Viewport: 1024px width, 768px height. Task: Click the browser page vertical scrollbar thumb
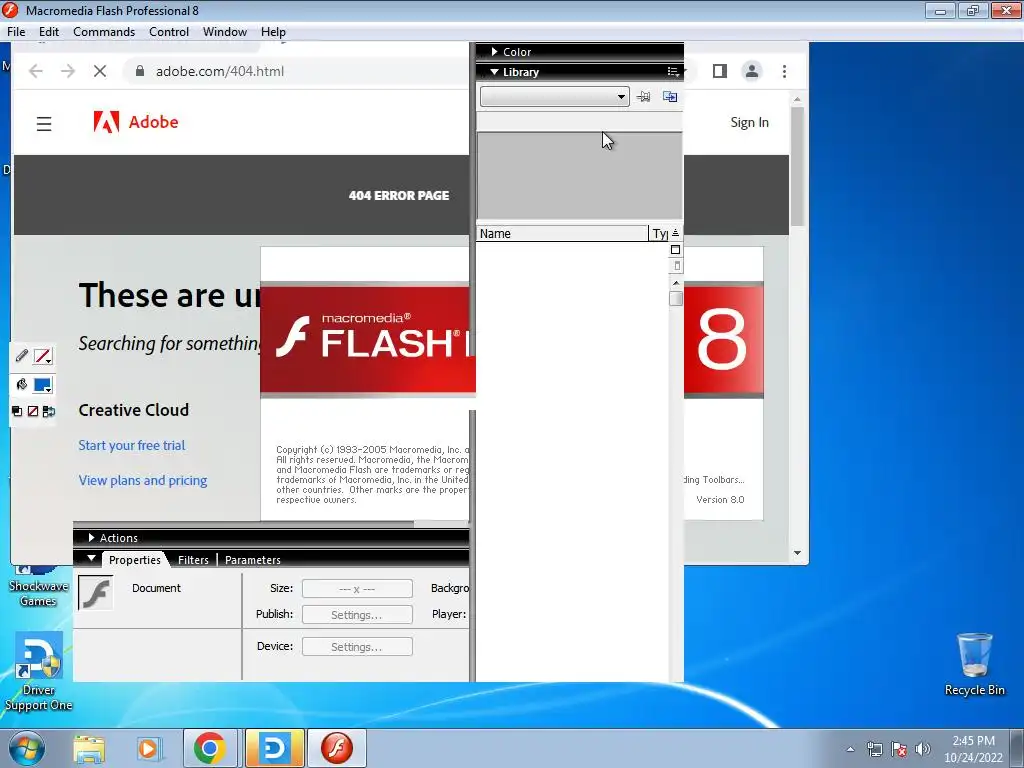pos(797,167)
